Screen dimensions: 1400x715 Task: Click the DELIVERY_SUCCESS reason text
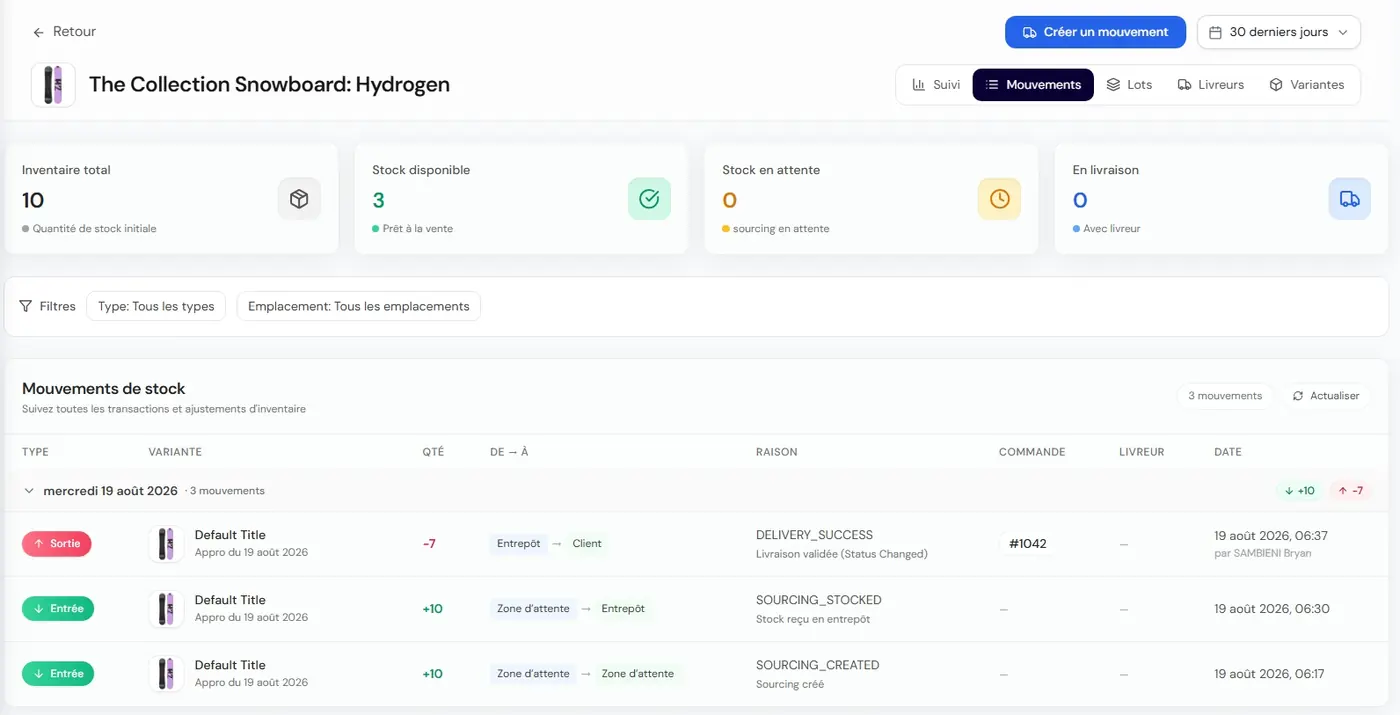(x=814, y=535)
